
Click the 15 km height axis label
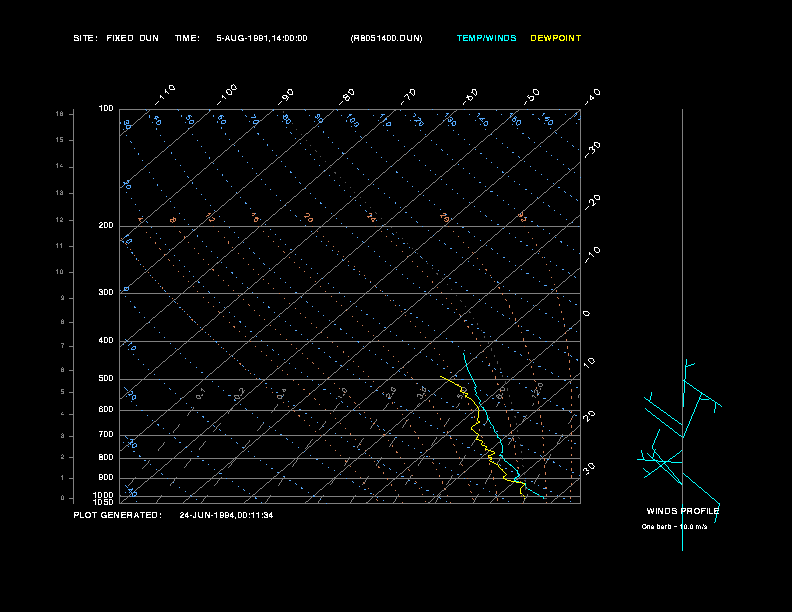[60, 140]
